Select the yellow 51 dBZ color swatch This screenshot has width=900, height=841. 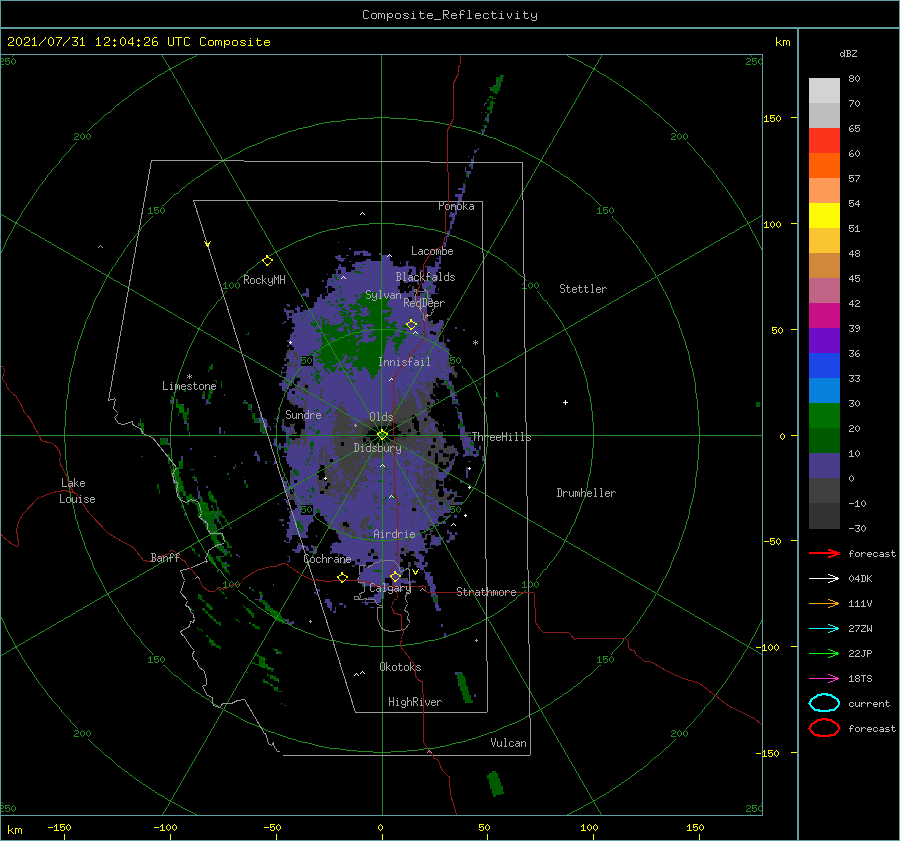(824, 215)
